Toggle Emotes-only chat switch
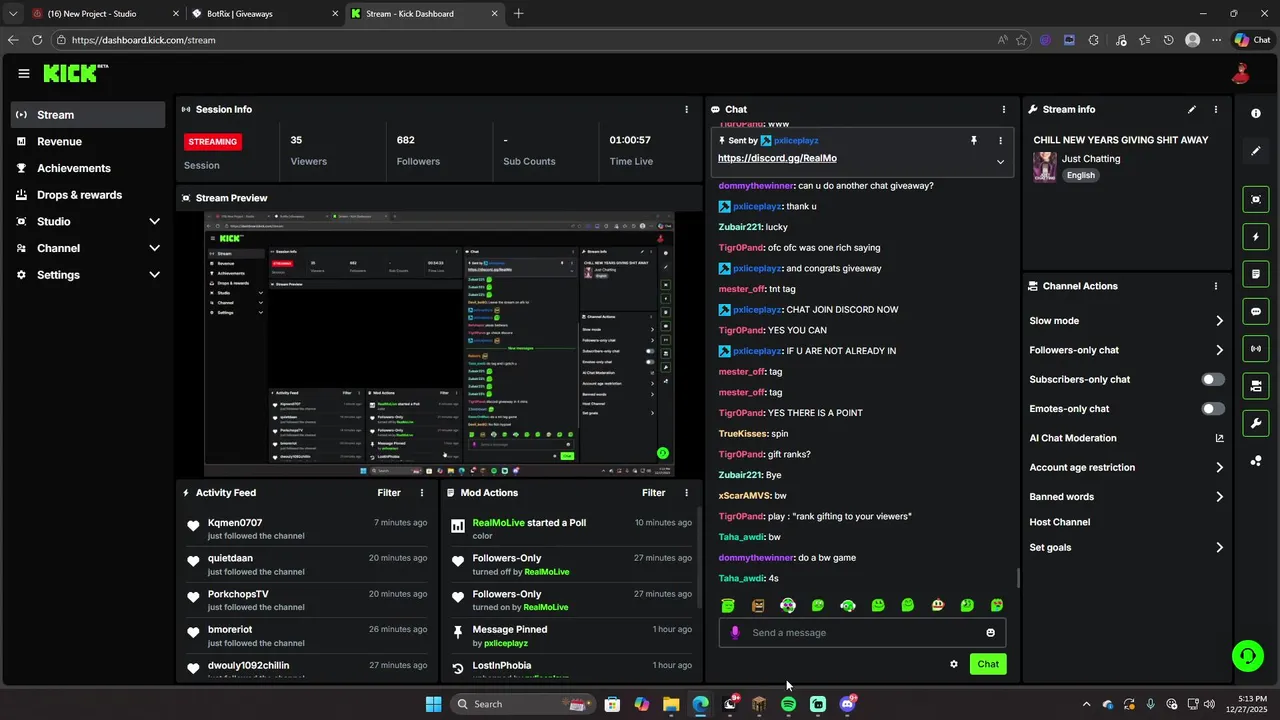This screenshot has width=1280, height=720. [x=1213, y=409]
